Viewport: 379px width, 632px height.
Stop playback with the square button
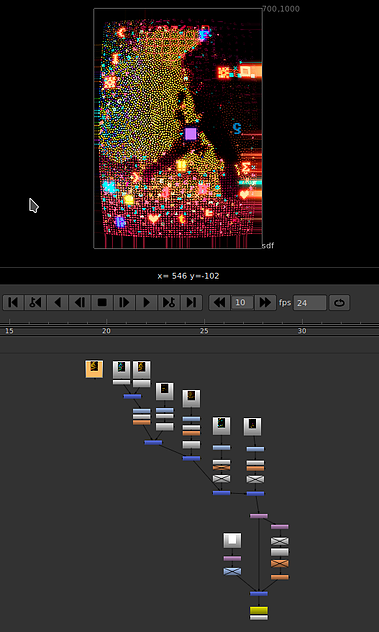click(102, 302)
